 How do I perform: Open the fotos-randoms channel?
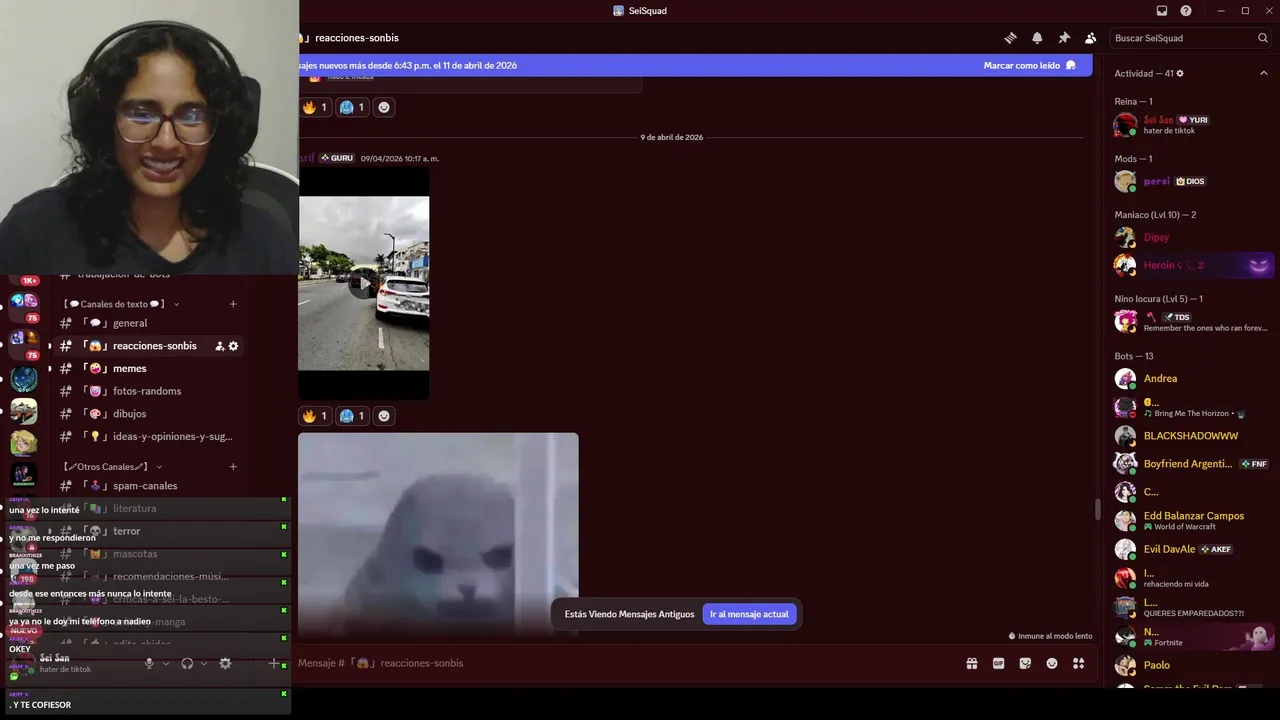pos(148,391)
